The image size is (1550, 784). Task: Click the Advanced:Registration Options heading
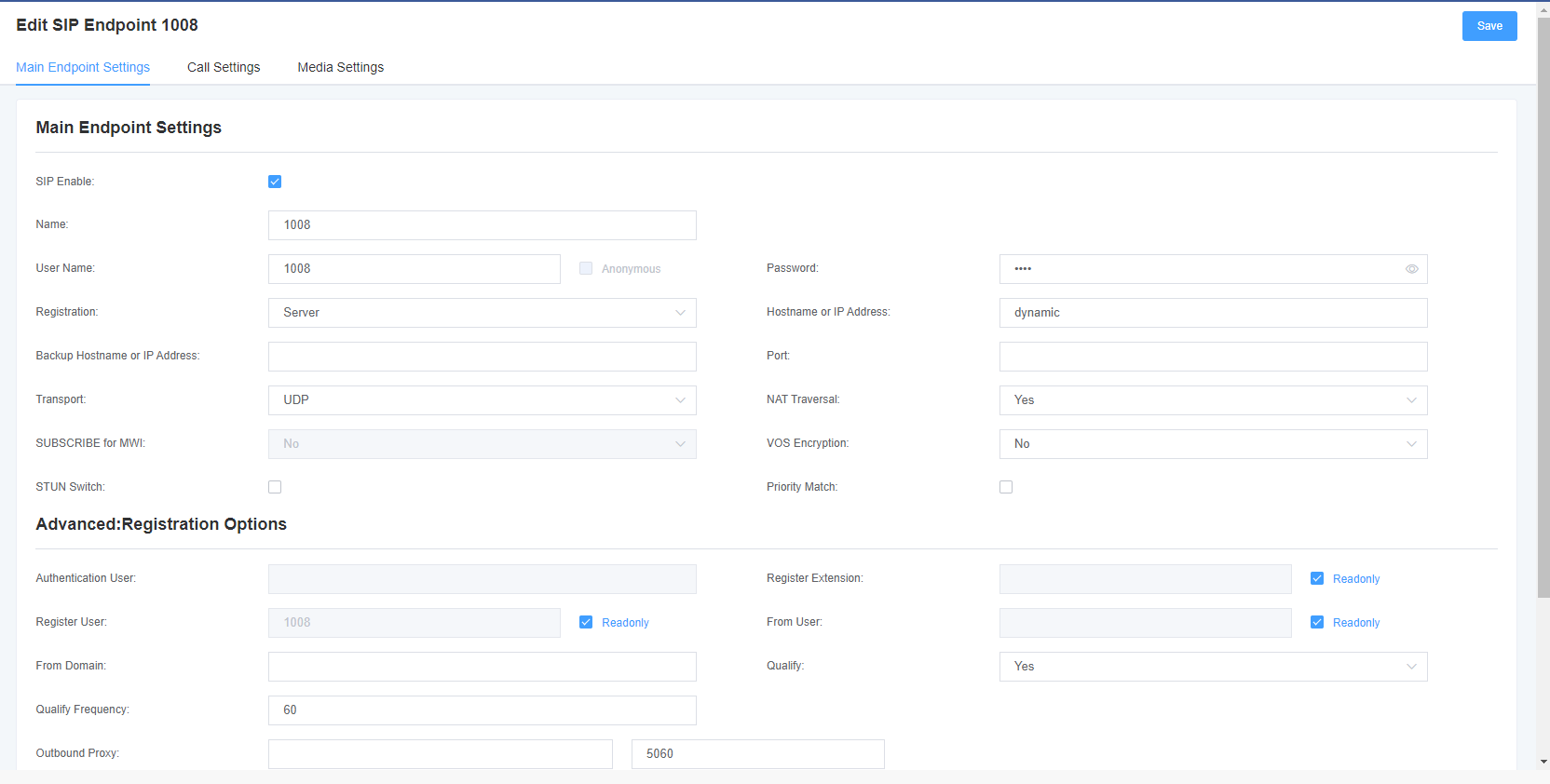(x=161, y=524)
